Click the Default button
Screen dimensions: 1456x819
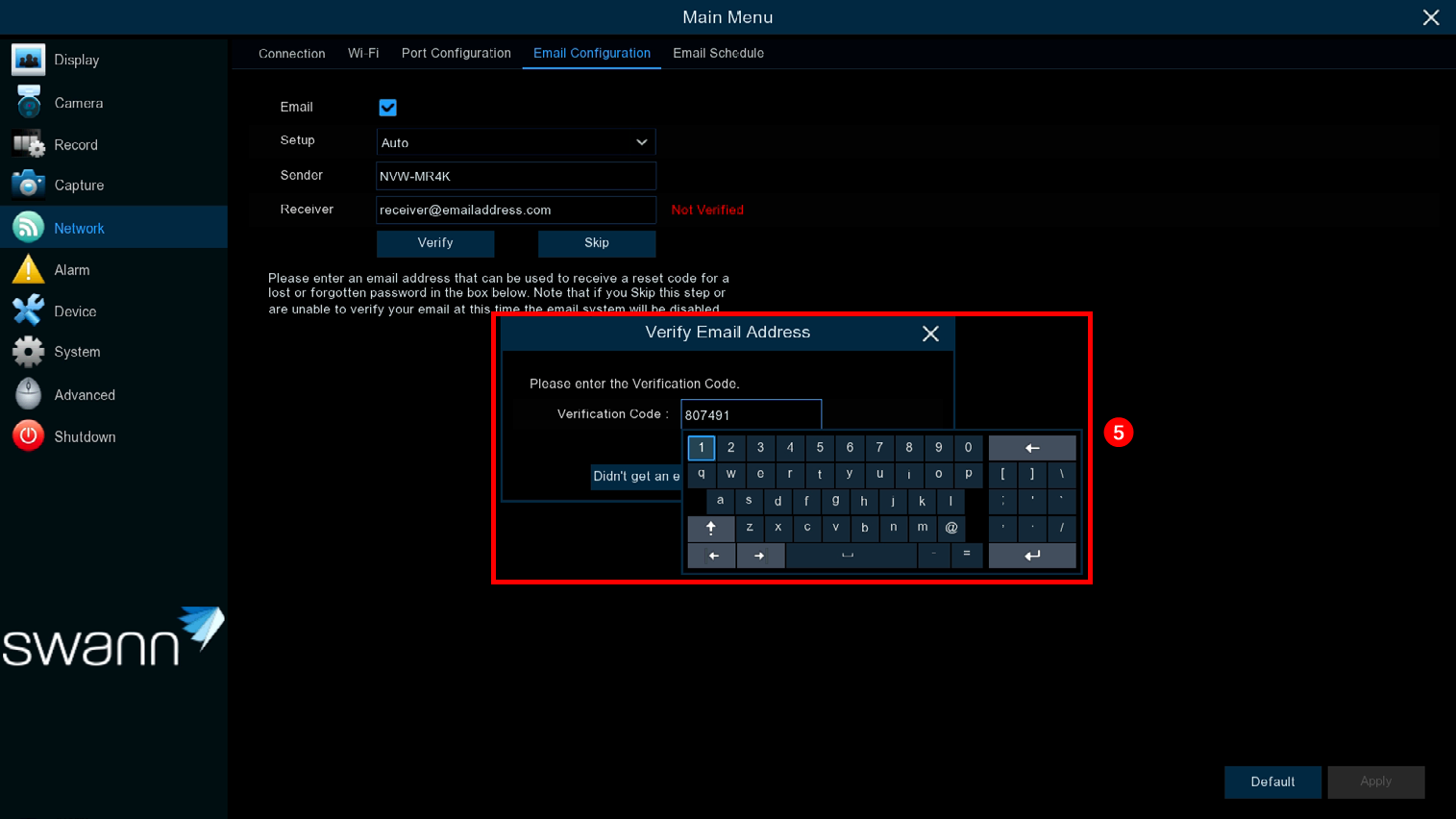coord(1271,782)
